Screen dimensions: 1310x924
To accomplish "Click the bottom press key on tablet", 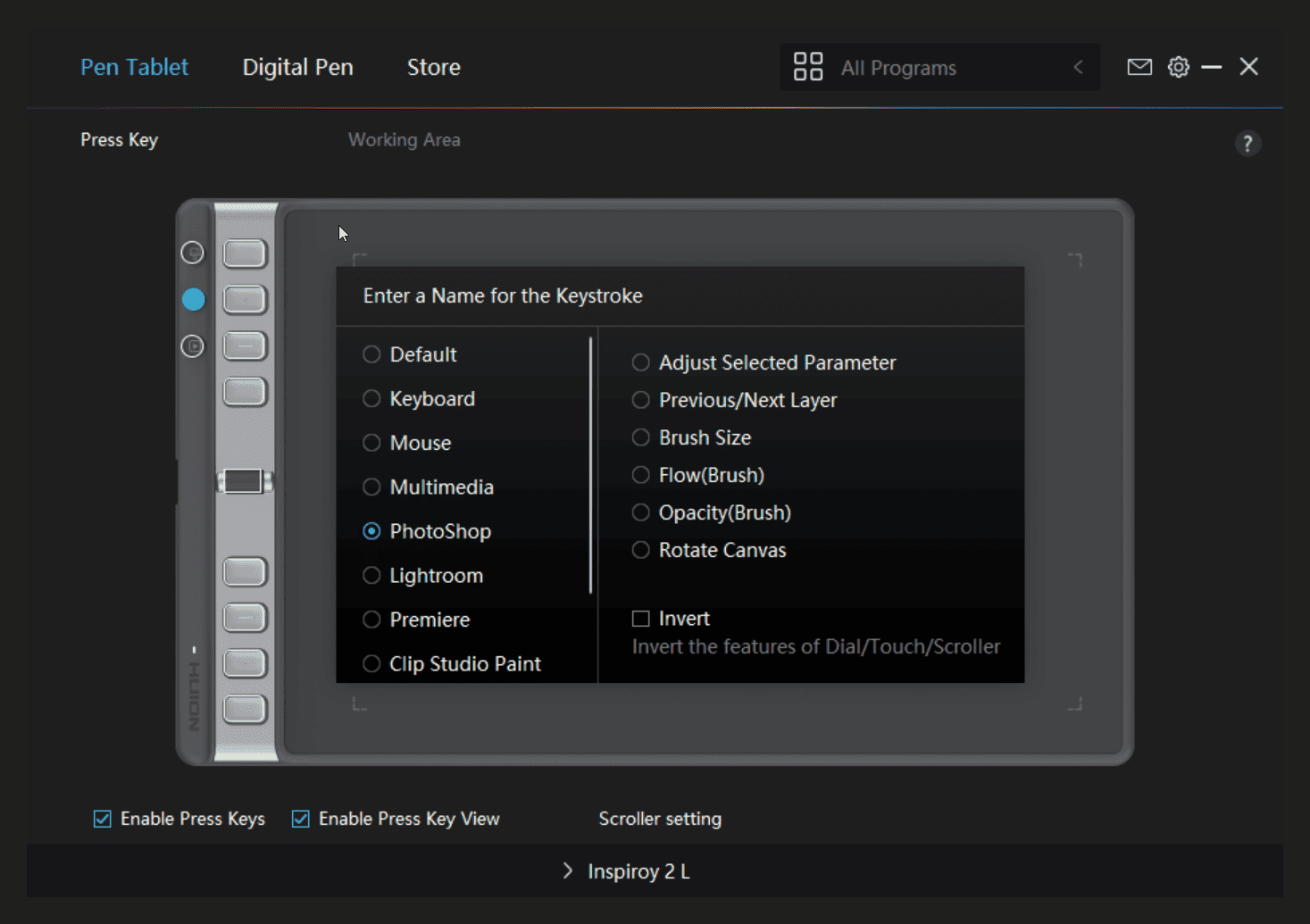I will (245, 710).
